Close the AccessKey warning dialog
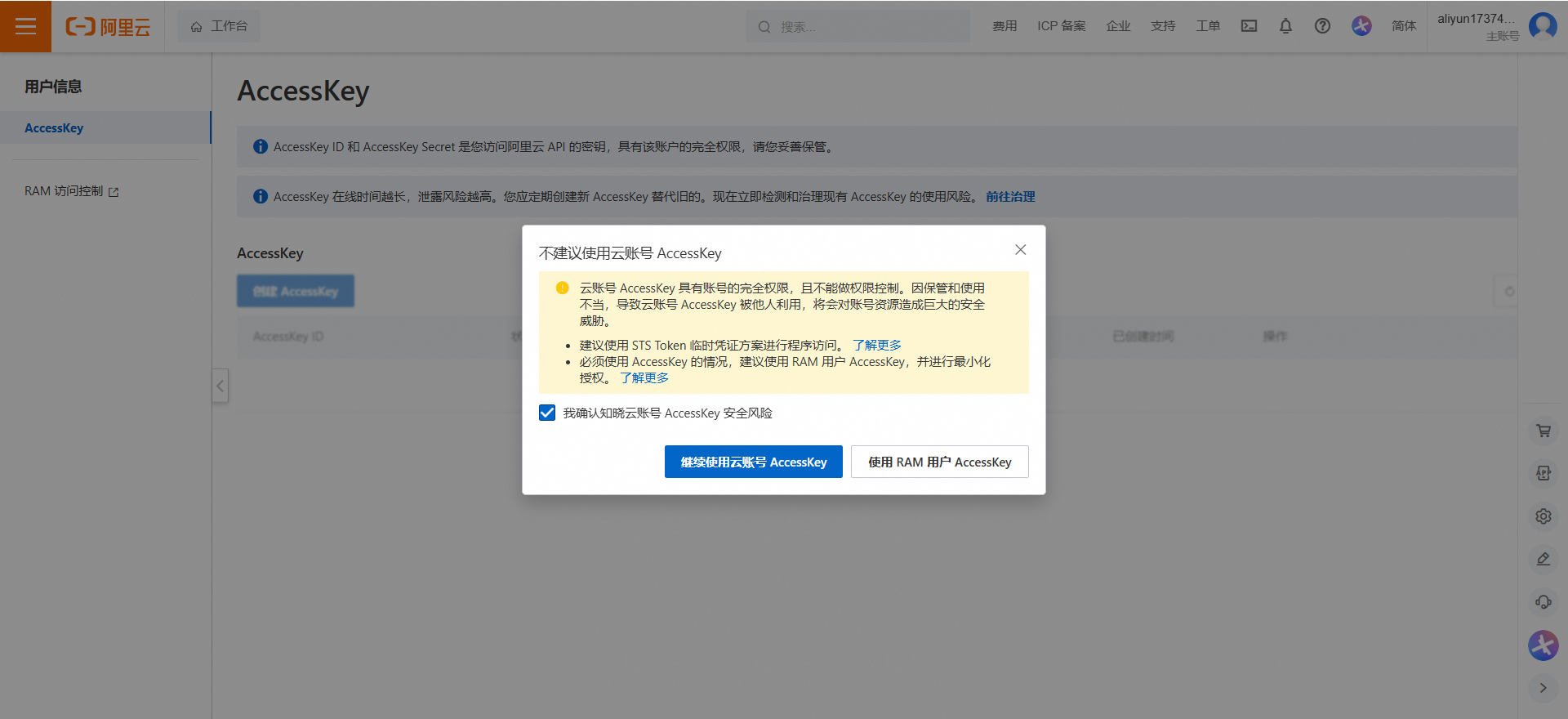Viewport: 1568px width, 719px height. coord(1020,250)
